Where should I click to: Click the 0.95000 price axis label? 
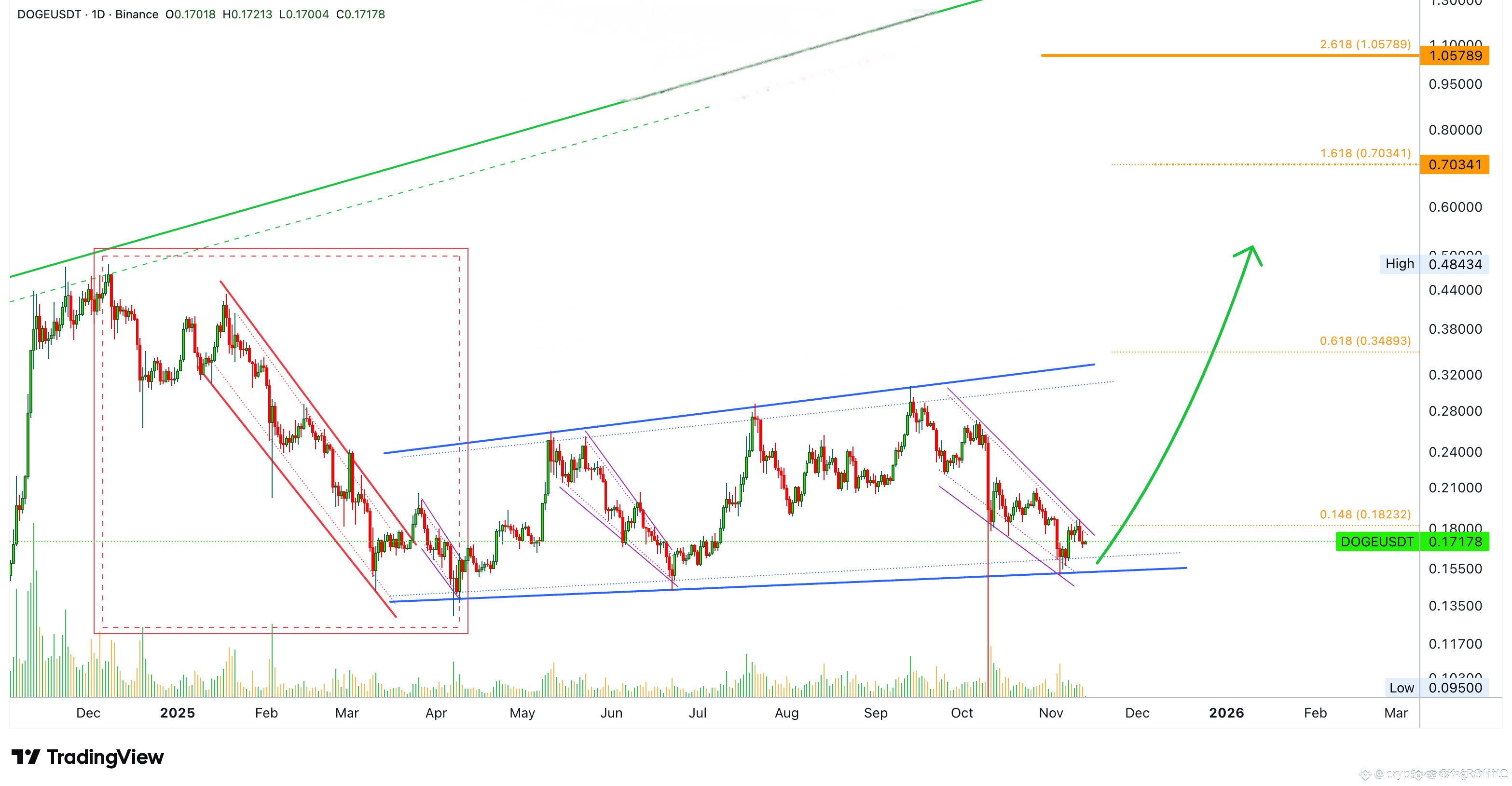[1455, 84]
